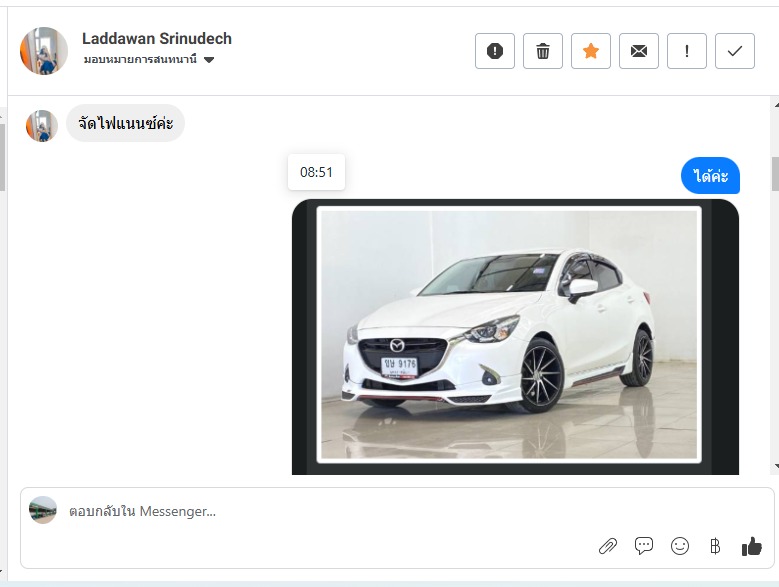
Task: Click the chat scrollbar down arrow
Action: point(774,466)
